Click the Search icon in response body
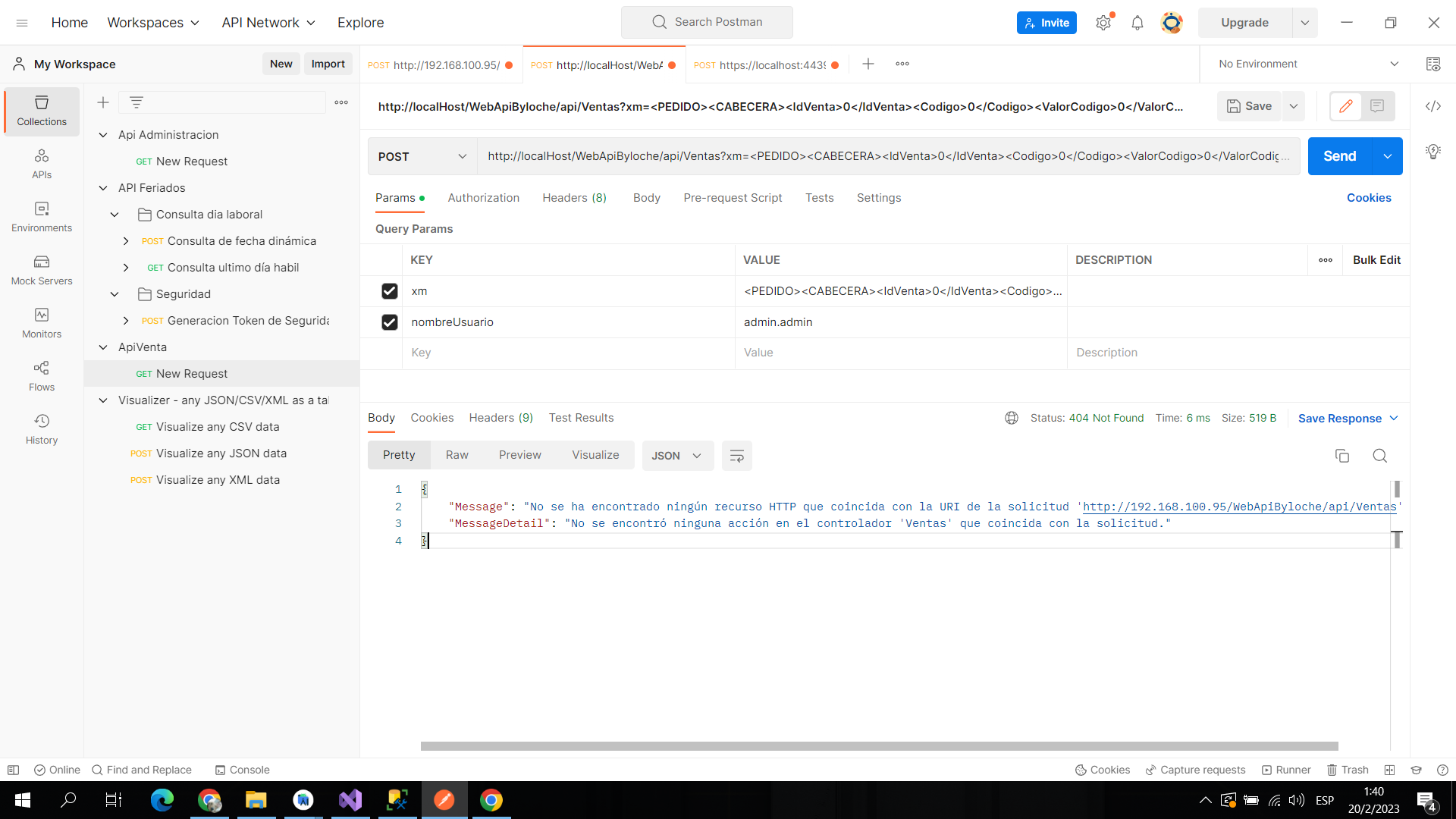 click(1380, 455)
